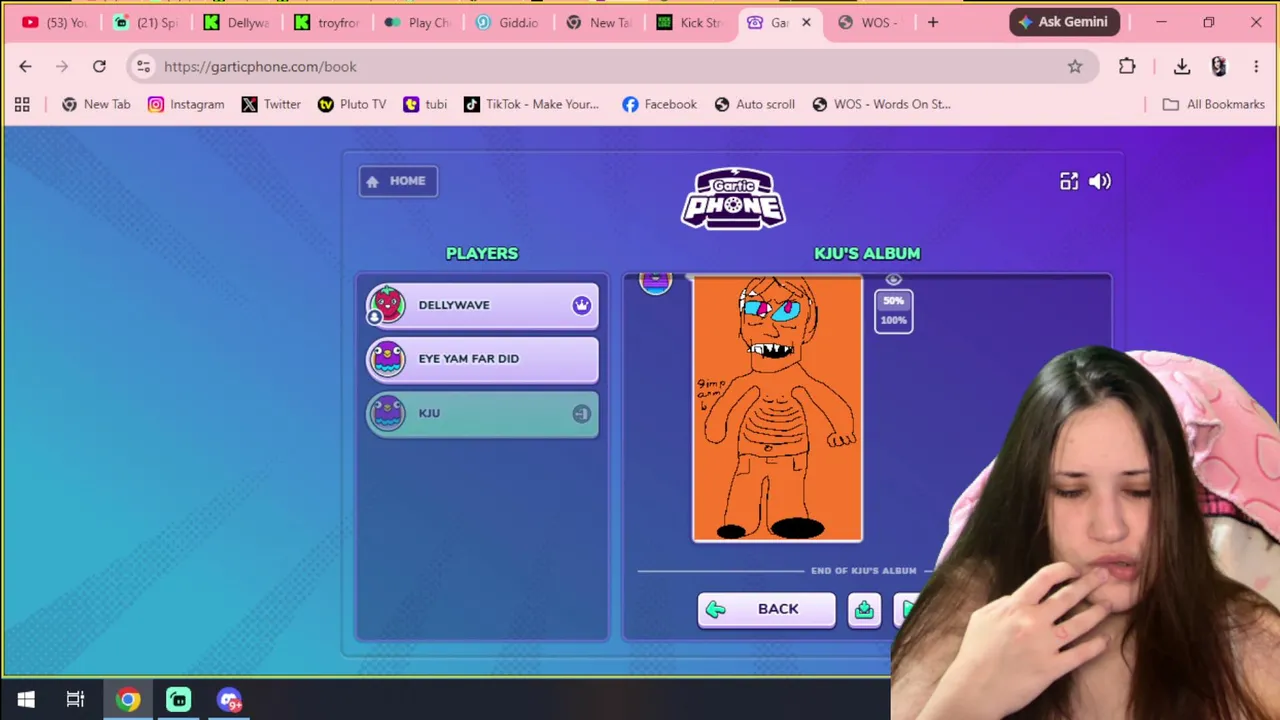The height and width of the screenshot is (720, 1280).
Task: Open the New Tab bookmark
Action: (x=96, y=104)
